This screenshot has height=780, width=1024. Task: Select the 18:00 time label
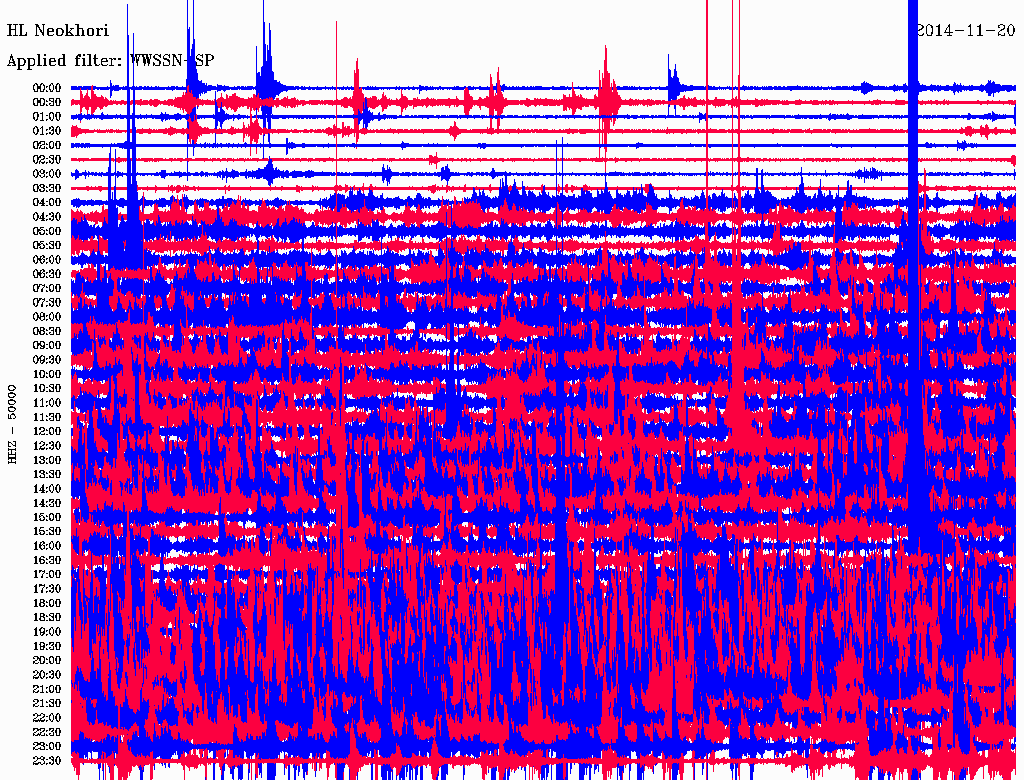pos(46,603)
